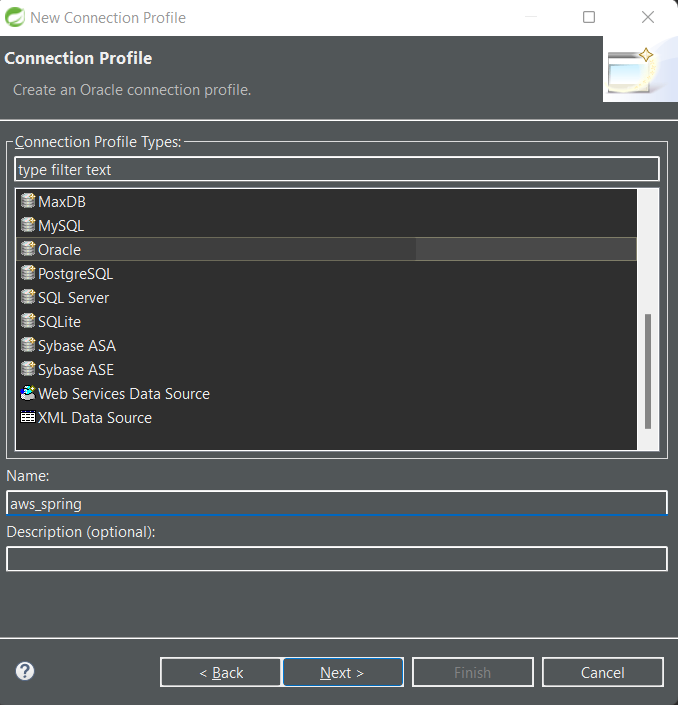Click the MaxDB database icon

(28, 201)
